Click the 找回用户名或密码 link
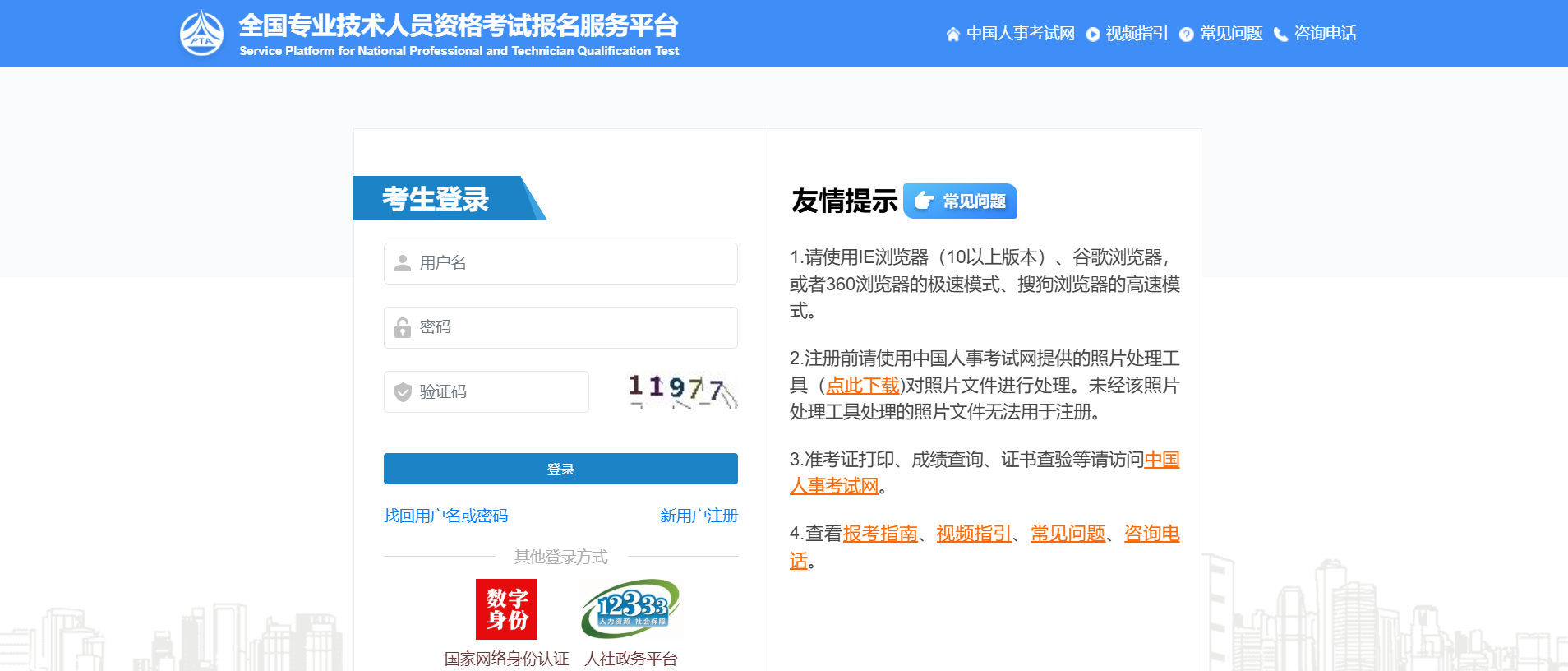This screenshot has width=1568, height=671. [445, 516]
